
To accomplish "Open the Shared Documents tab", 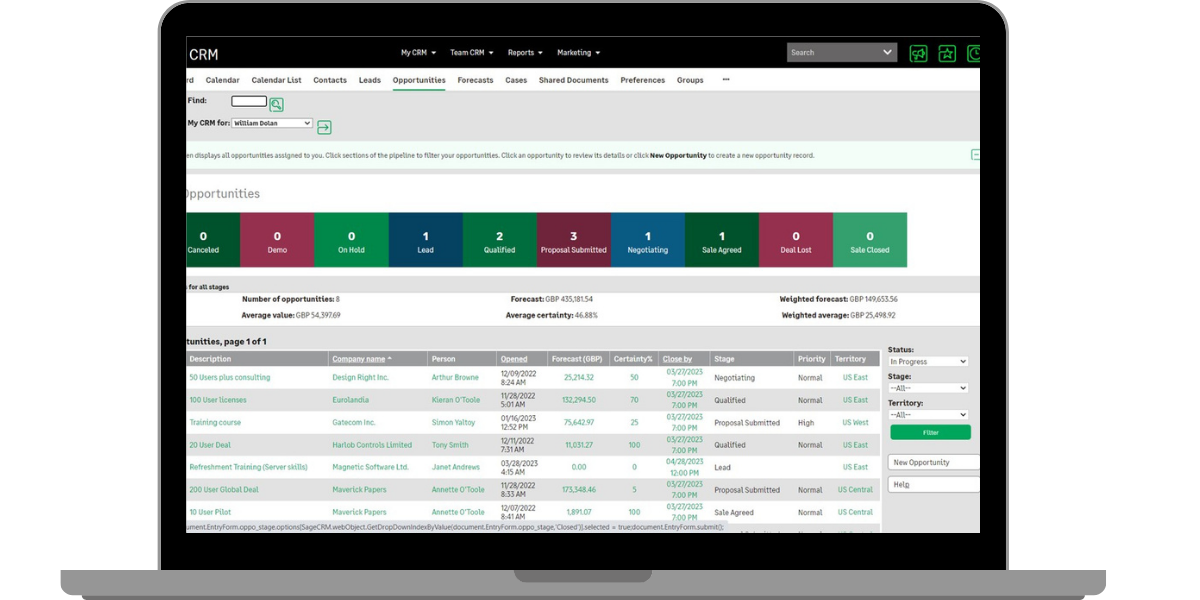I will tap(574, 80).
